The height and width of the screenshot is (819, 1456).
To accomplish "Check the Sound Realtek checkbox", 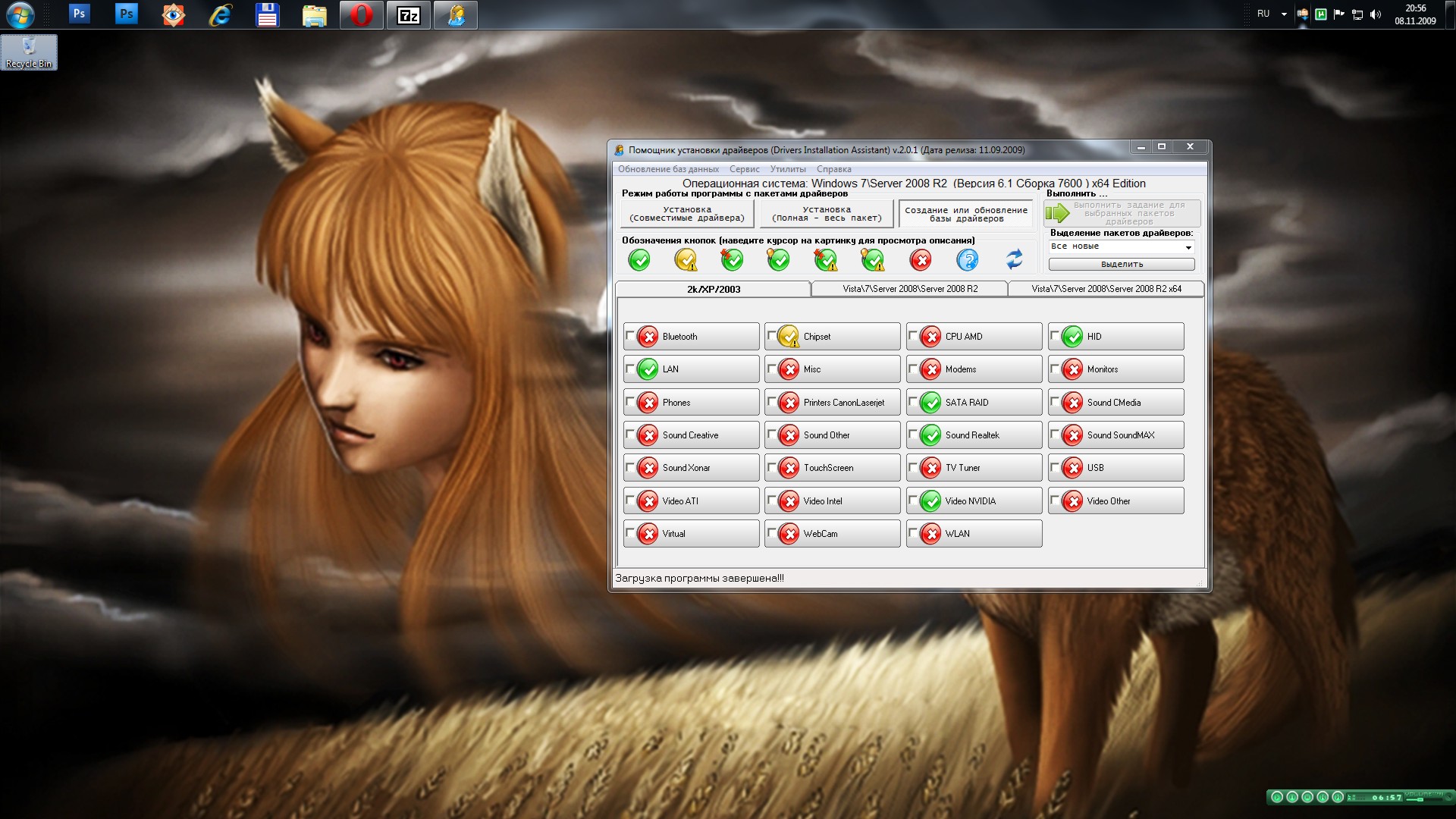I will pyautogui.click(x=912, y=435).
